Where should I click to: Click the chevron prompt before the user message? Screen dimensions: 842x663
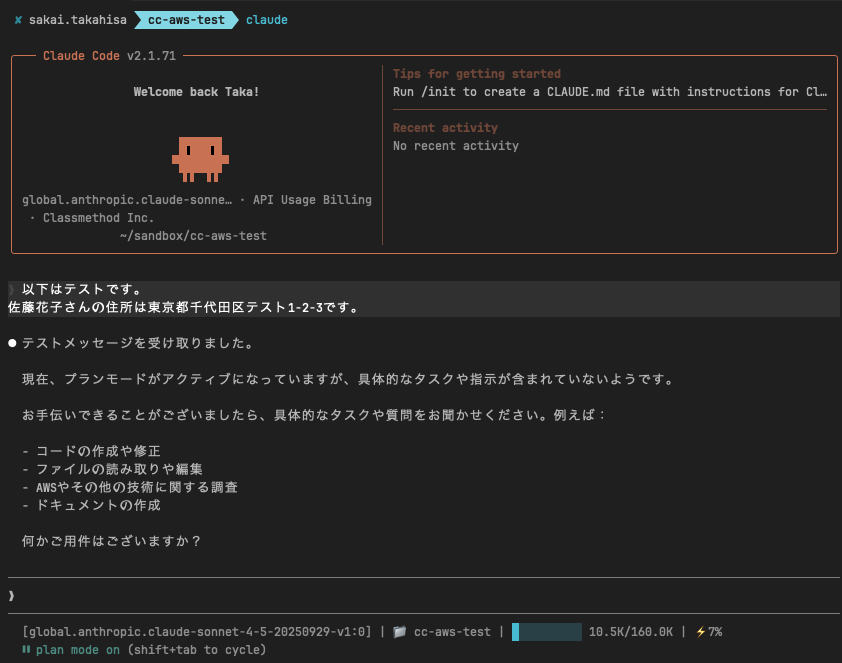12,289
